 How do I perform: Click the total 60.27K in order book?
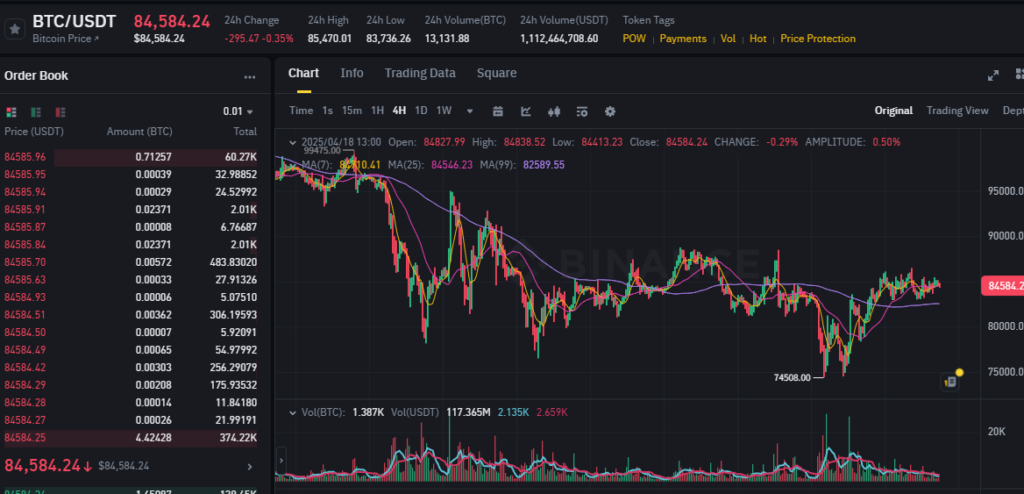[x=240, y=157]
